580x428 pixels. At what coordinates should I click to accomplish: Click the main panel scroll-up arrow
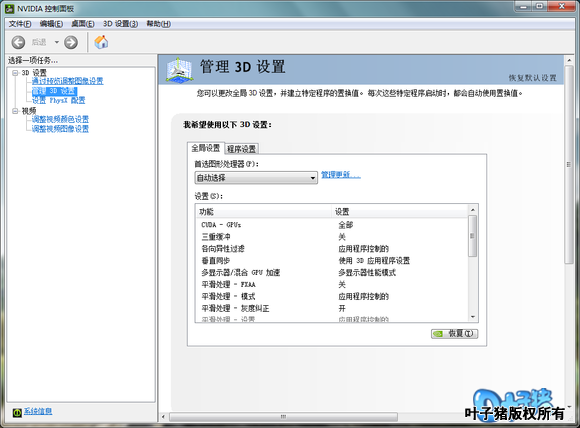coord(569,60)
